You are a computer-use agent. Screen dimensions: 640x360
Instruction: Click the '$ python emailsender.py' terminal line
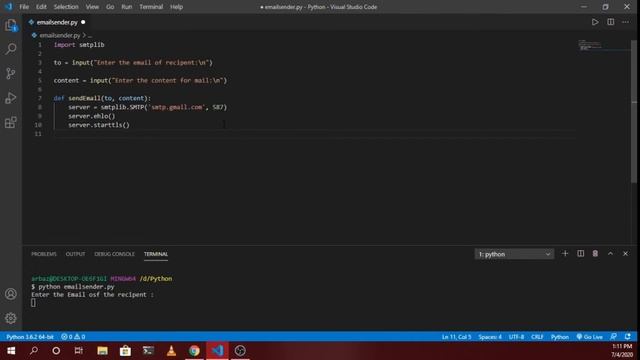coord(73,287)
